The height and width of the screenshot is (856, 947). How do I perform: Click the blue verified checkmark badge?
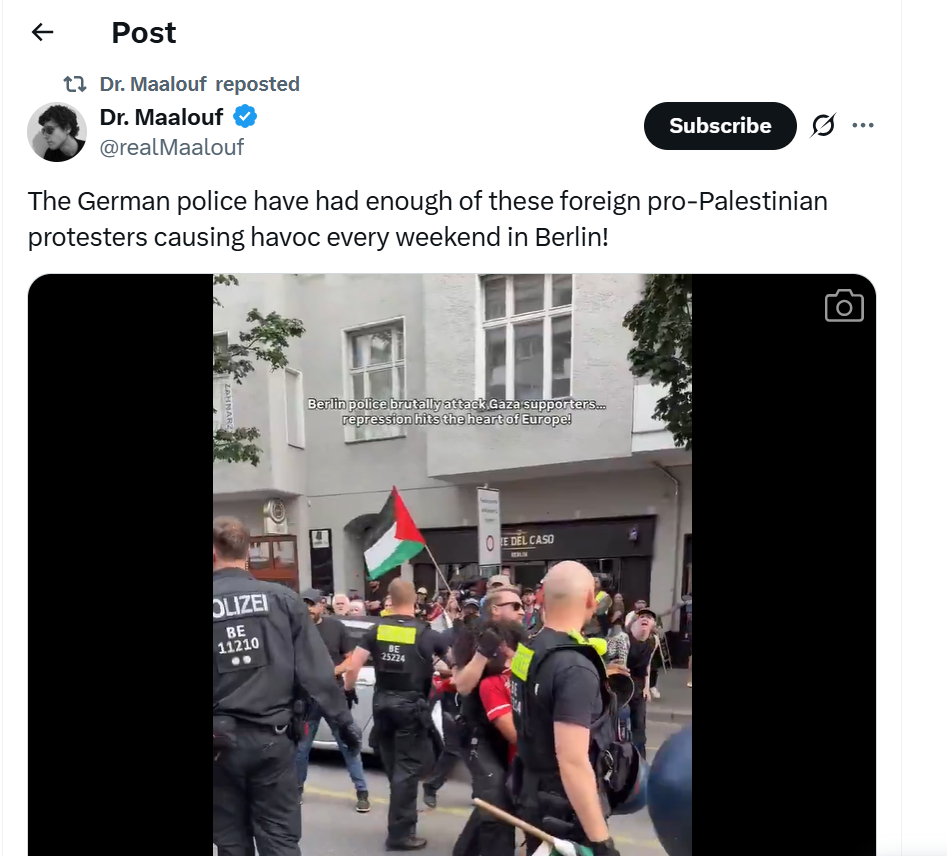245,116
